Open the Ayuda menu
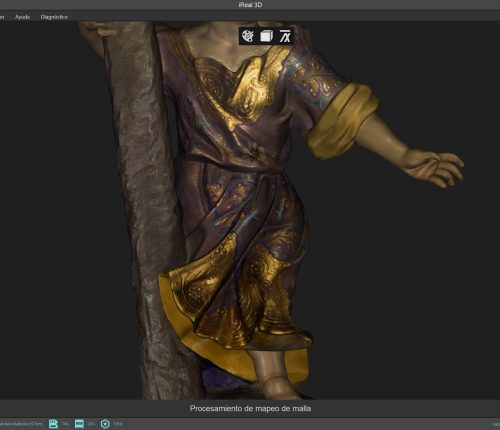The width and height of the screenshot is (500, 430). 22,17
